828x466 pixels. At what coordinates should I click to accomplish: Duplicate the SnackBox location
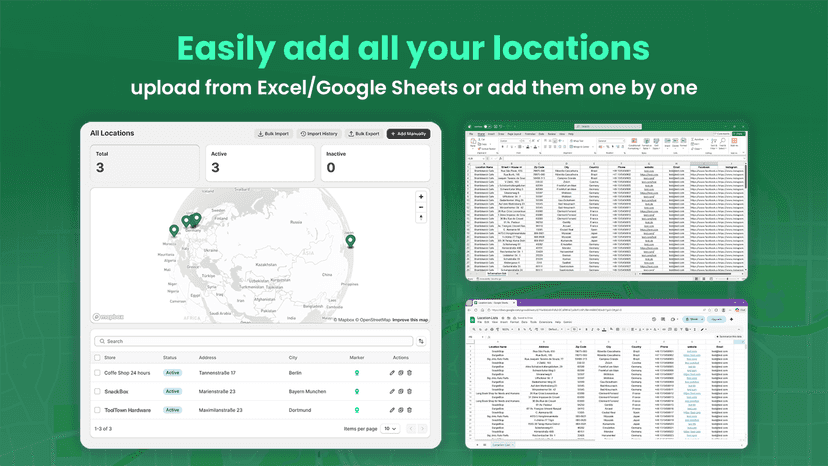click(x=401, y=392)
